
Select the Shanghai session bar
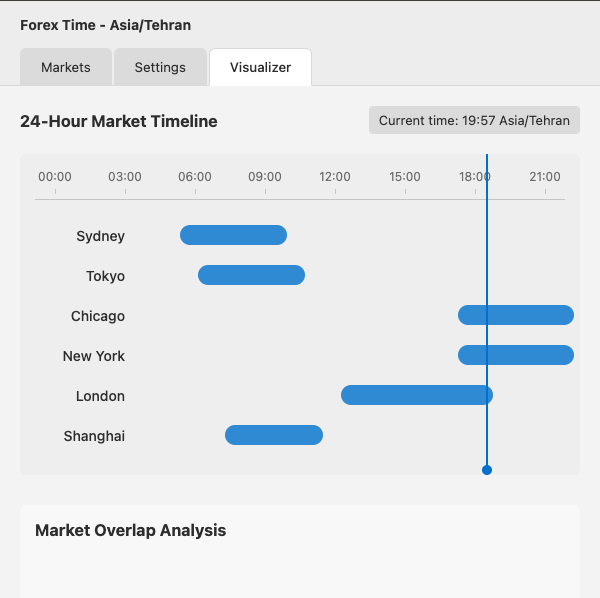coord(273,435)
